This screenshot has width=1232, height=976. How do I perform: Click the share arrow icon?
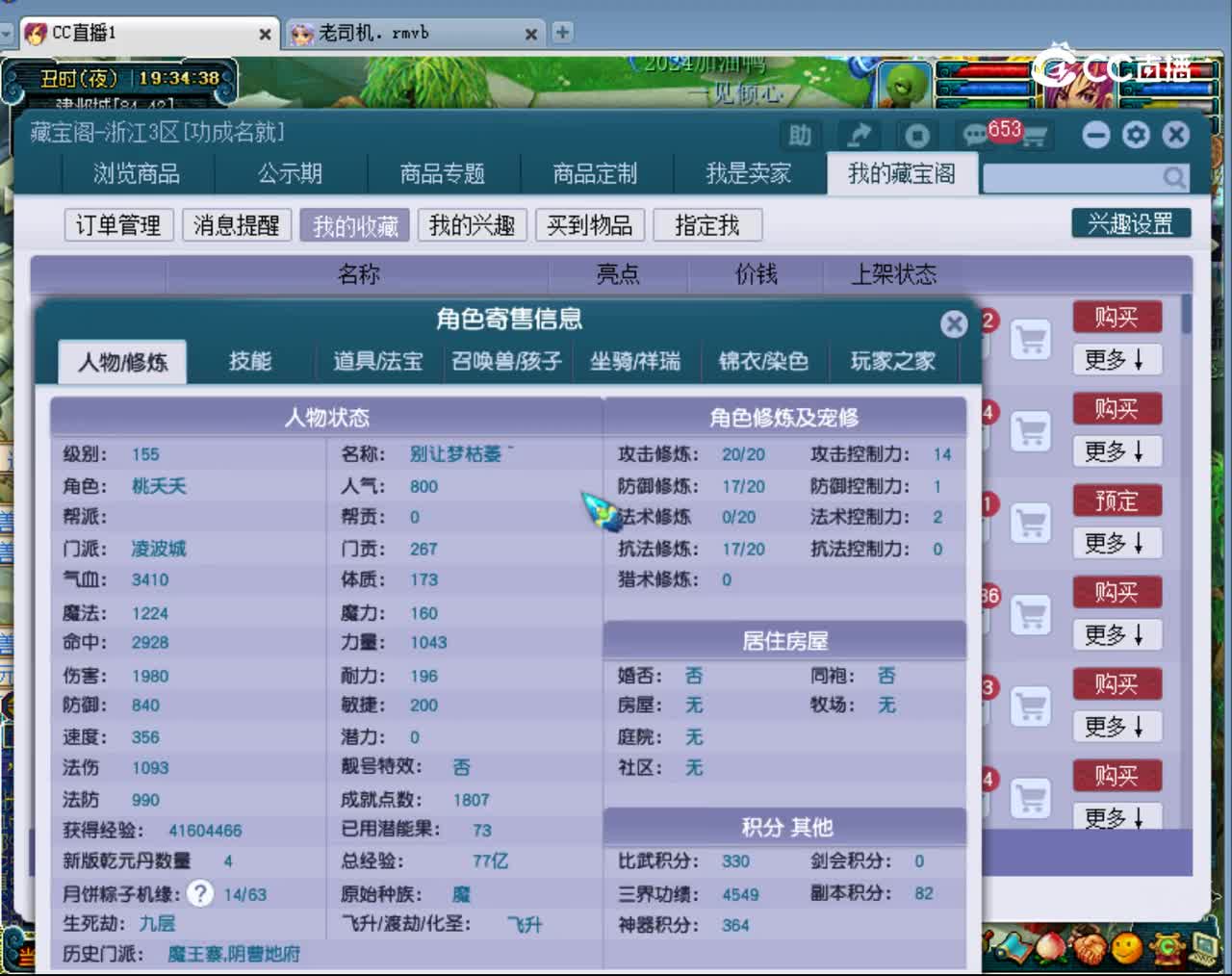[x=858, y=136]
